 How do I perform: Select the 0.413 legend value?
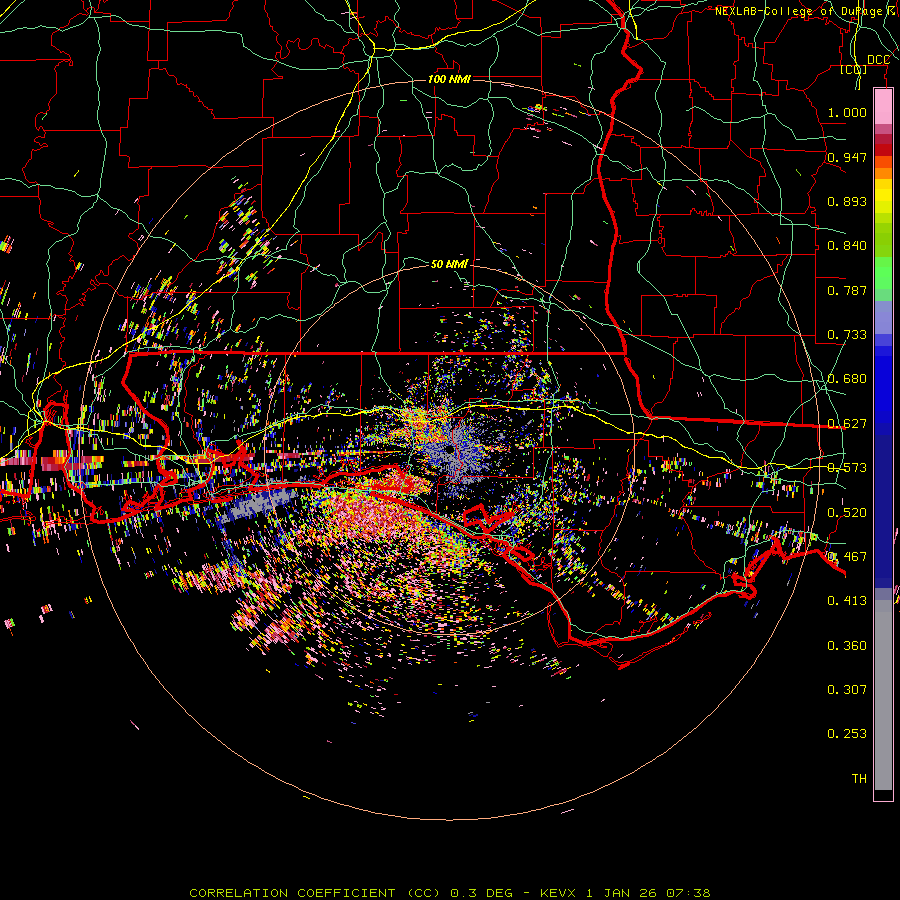click(847, 601)
